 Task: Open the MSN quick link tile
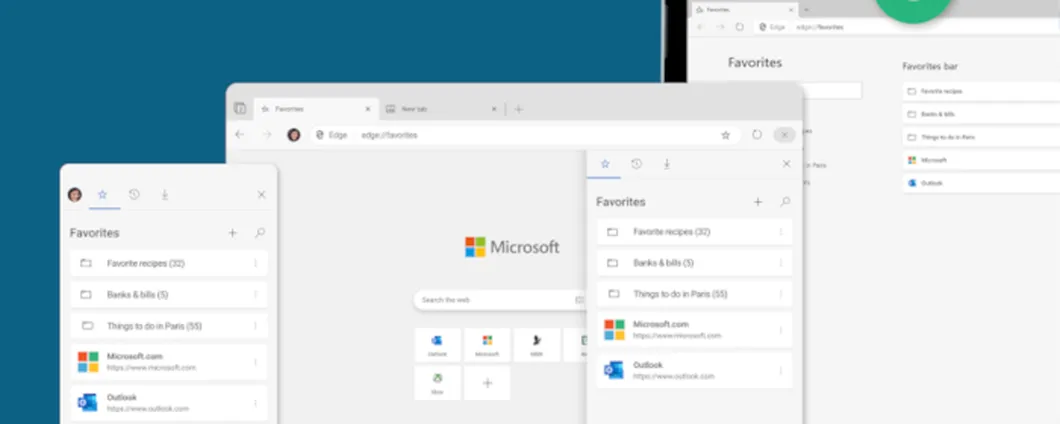[537, 345]
